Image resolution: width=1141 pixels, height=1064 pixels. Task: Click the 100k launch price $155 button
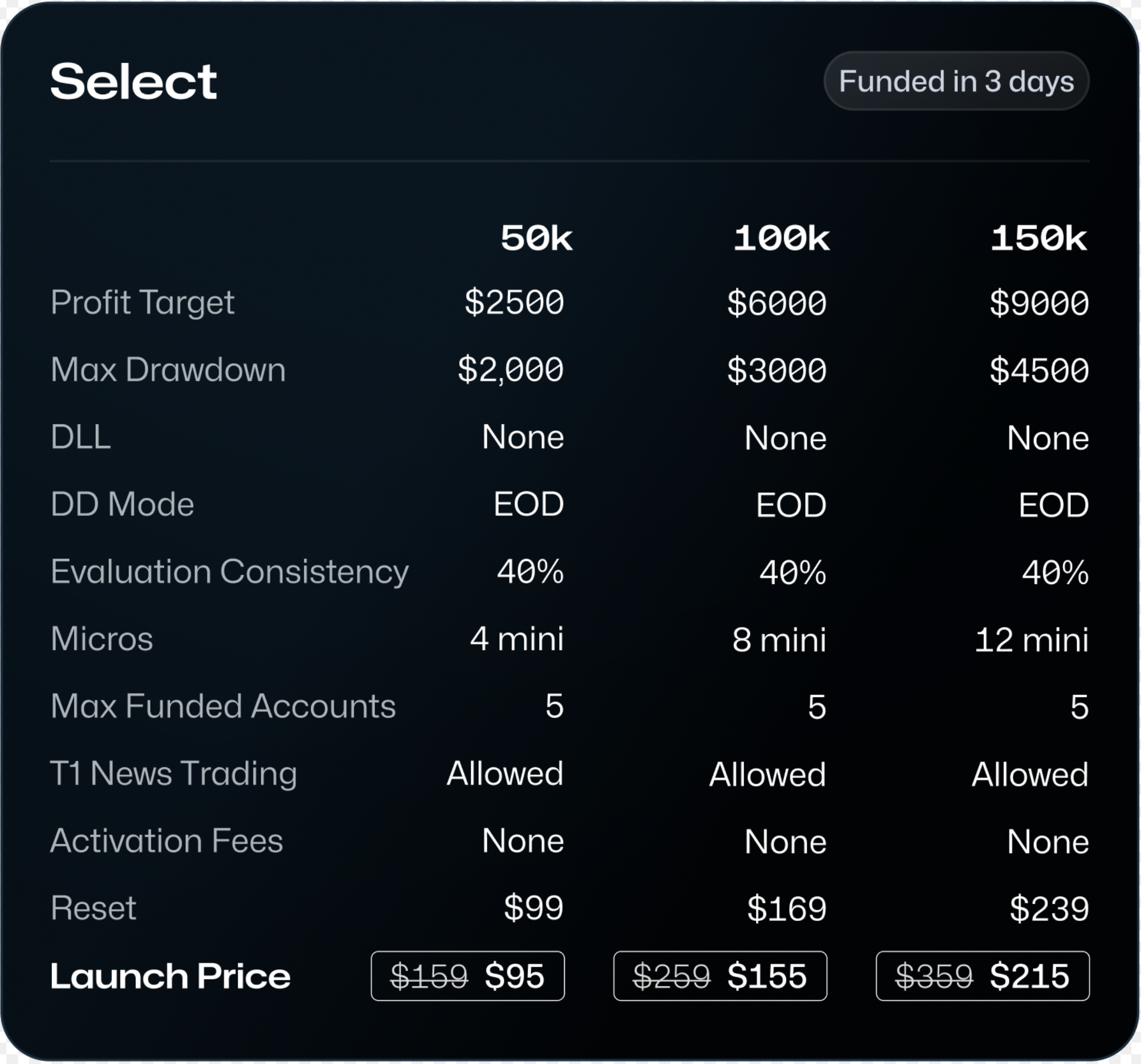[x=720, y=976]
